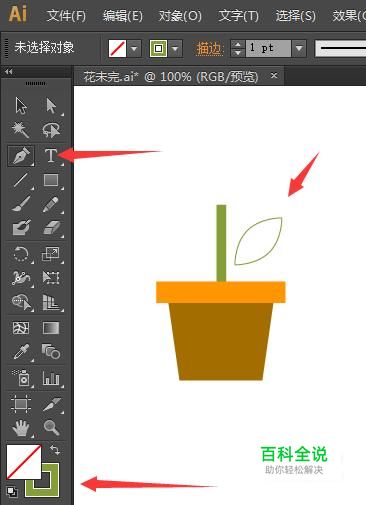
Task: Open the 文件(F) menu
Action: [x=66, y=16]
